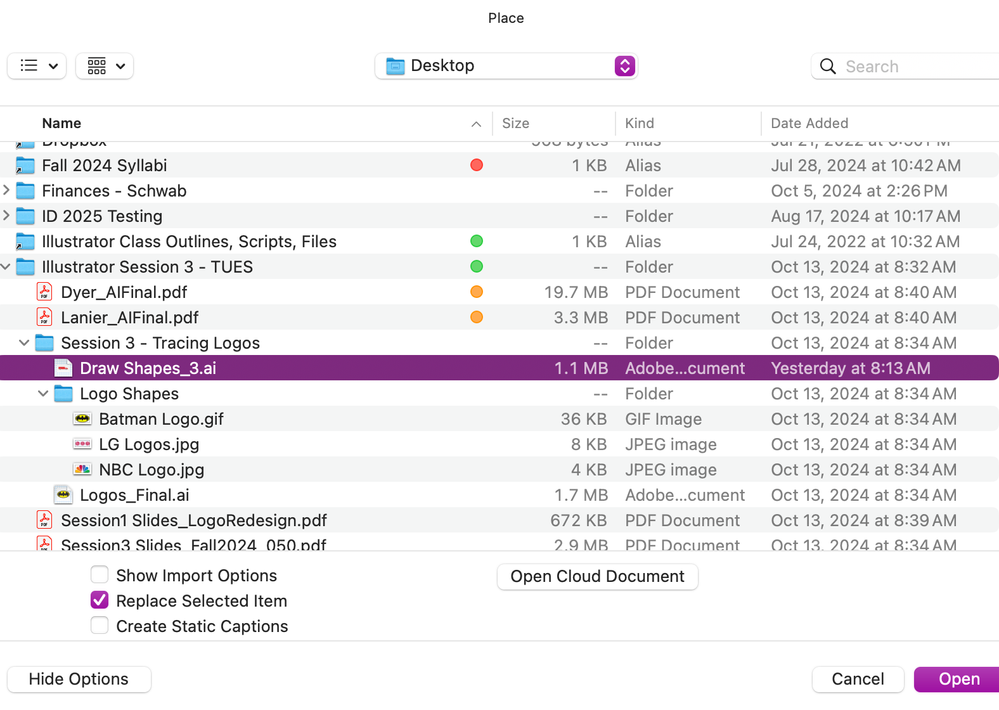Click the Open Cloud Document button
The height and width of the screenshot is (710, 999).
click(597, 576)
